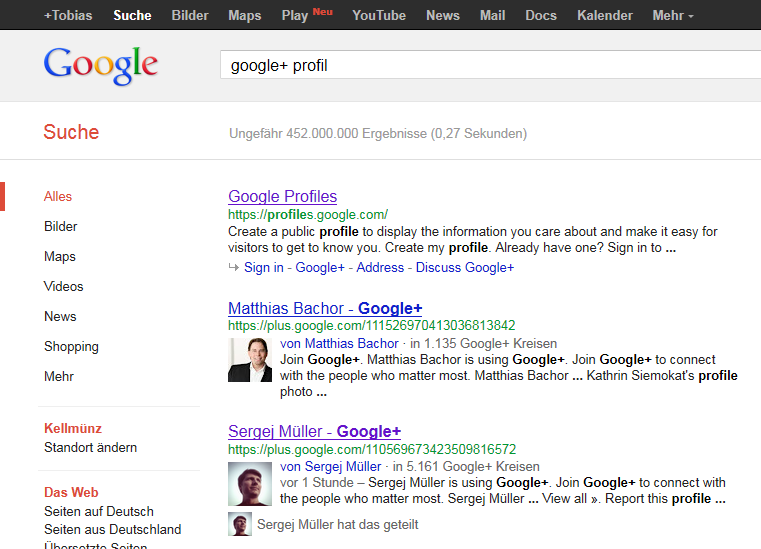
Task: Filter results by Maps in sidebar
Action: pyautogui.click(x=60, y=257)
